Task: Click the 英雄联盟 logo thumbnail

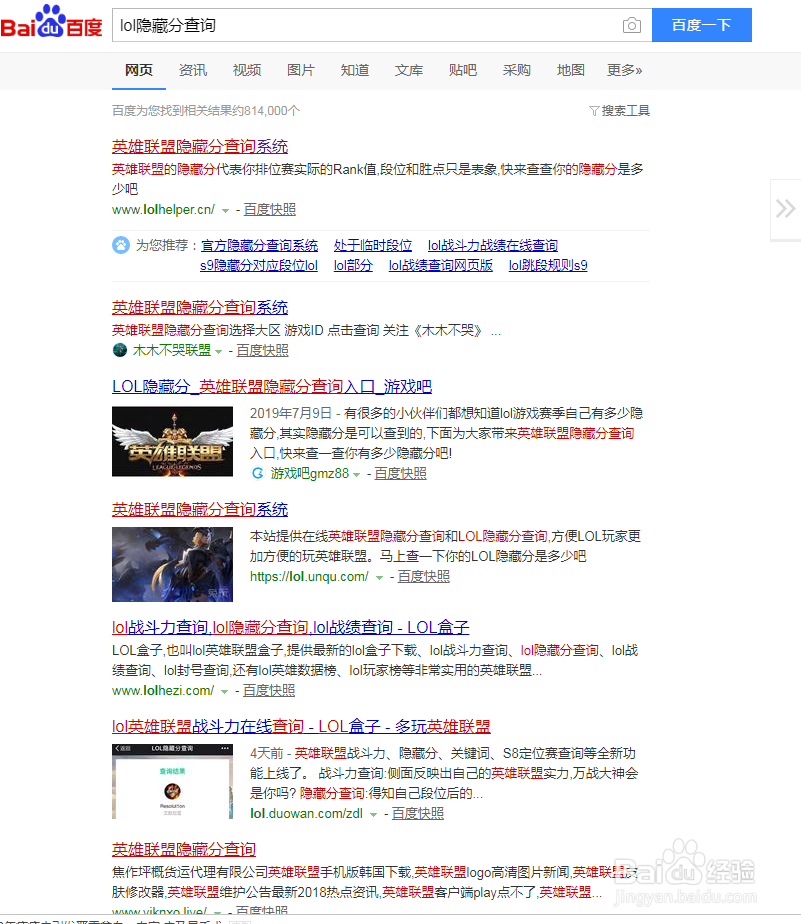Action: tap(172, 441)
